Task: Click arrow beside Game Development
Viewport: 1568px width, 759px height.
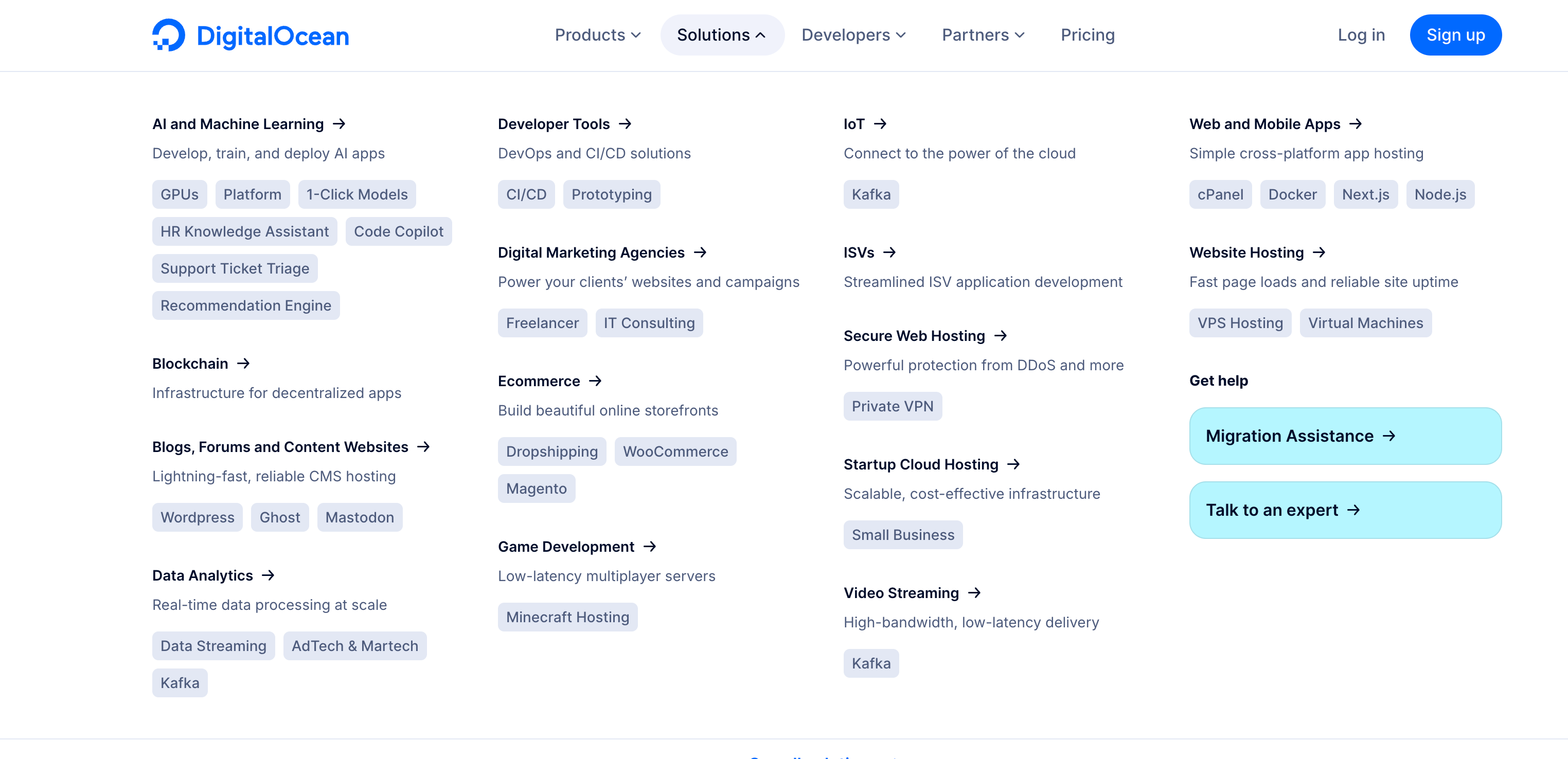Action: (650, 547)
